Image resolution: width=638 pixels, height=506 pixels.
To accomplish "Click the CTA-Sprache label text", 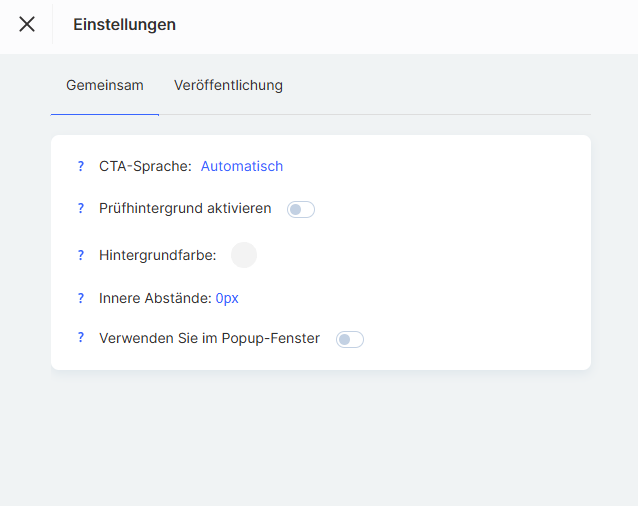I will [x=145, y=166].
